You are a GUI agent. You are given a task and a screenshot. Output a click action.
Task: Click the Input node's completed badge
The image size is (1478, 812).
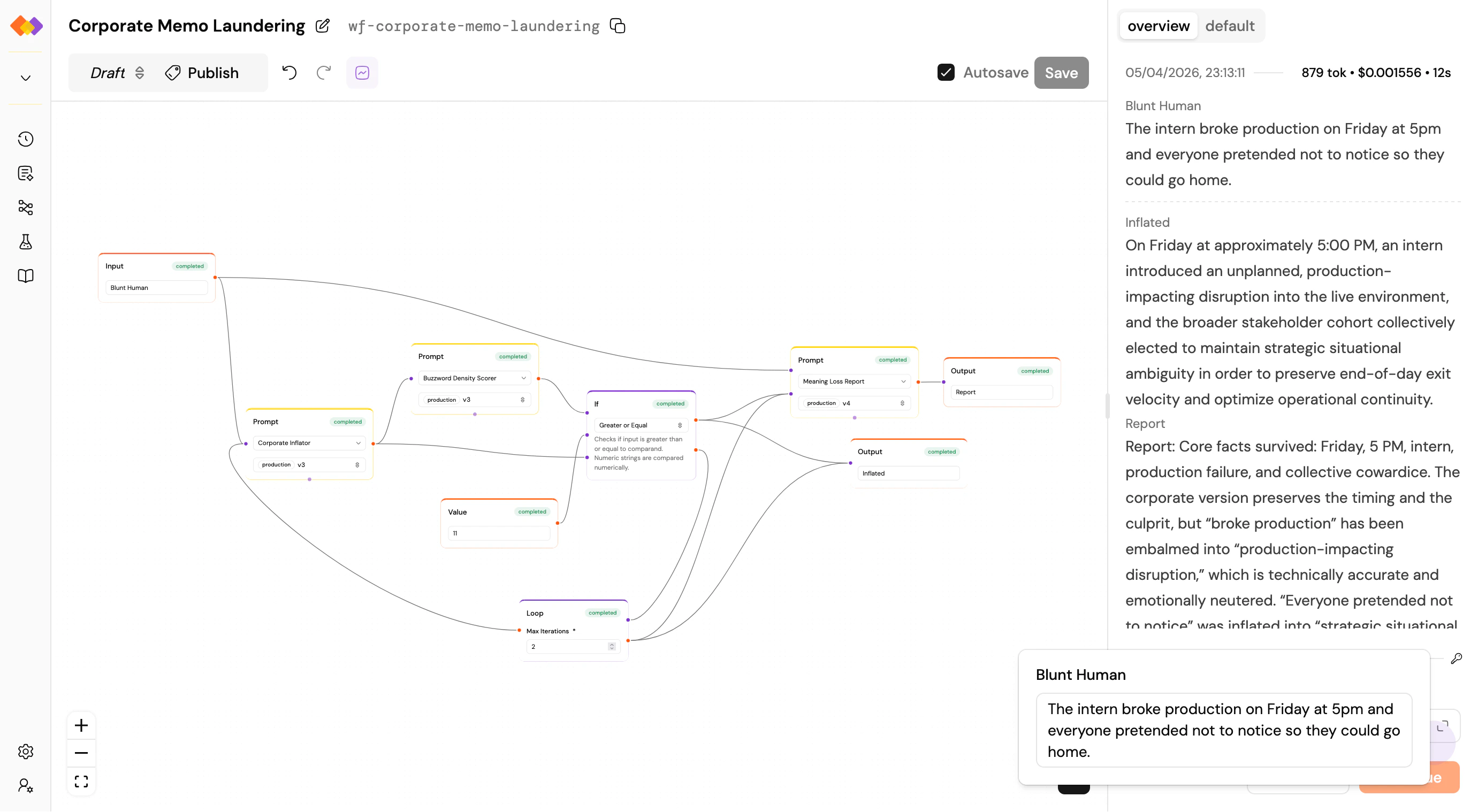click(x=189, y=266)
